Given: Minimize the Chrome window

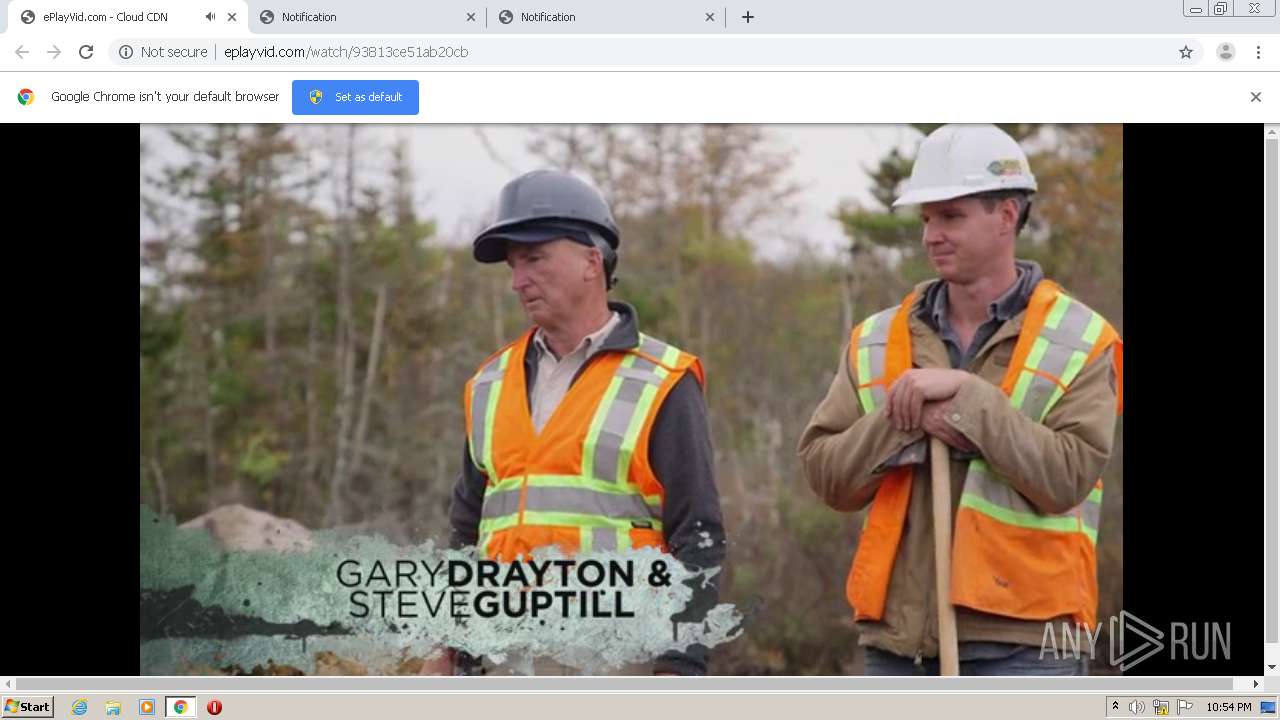Looking at the screenshot, I should tap(1196, 9).
